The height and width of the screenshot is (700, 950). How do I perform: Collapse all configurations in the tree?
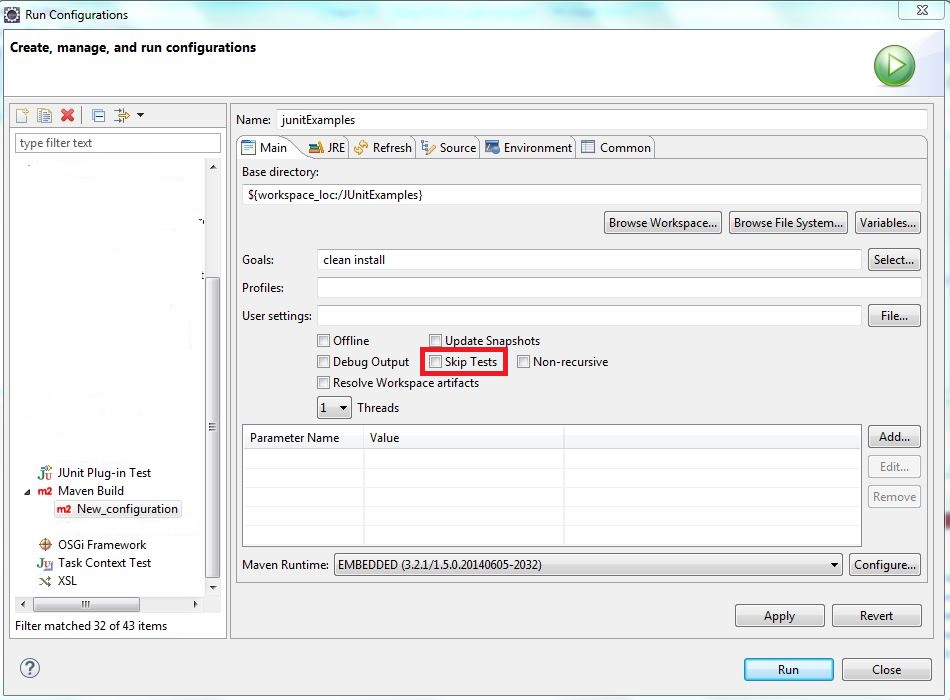pos(98,116)
